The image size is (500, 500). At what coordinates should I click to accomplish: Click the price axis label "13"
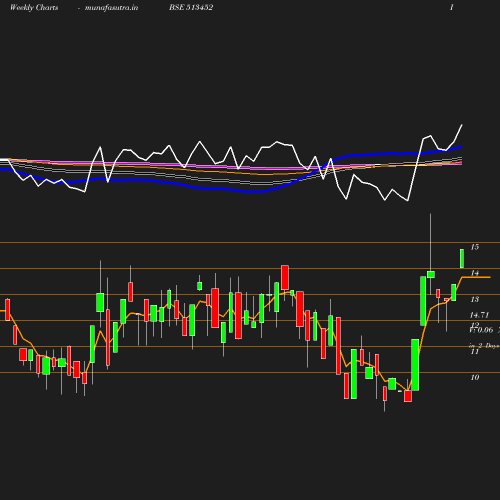(475, 299)
